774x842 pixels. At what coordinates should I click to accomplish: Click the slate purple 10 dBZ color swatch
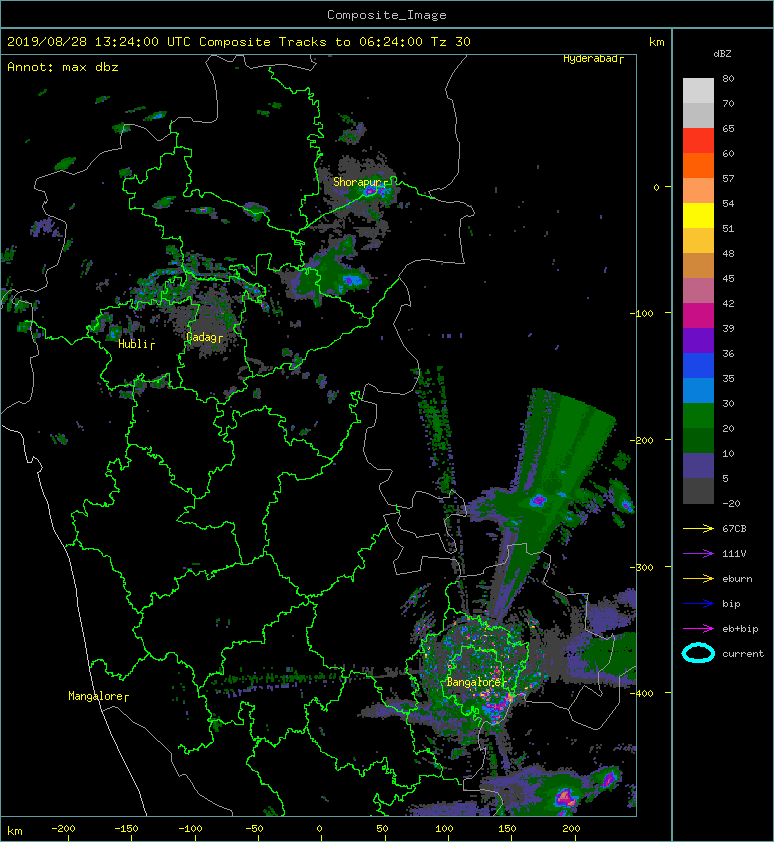(698, 466)
